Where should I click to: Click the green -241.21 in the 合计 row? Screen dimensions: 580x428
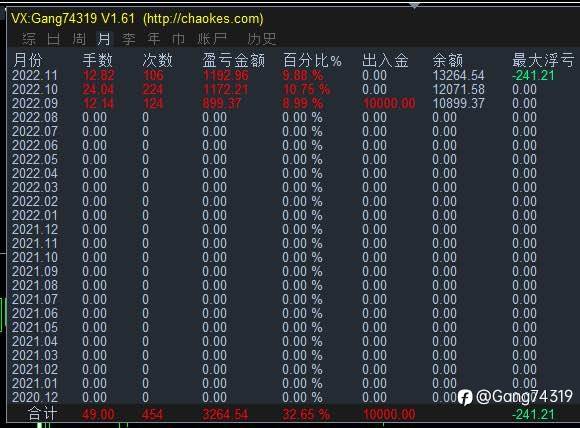click(x=533, y=414)
